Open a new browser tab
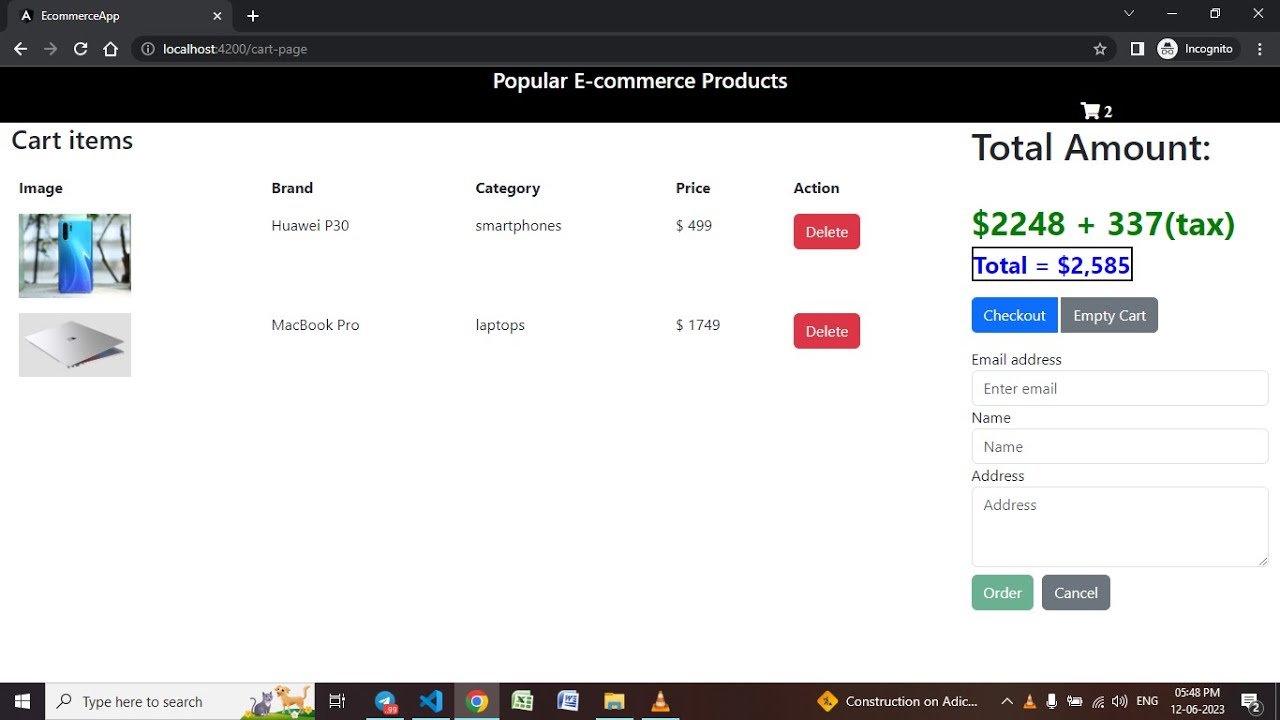The width and height of the screenshot is (1280, 720). click(x=253, y=16)
